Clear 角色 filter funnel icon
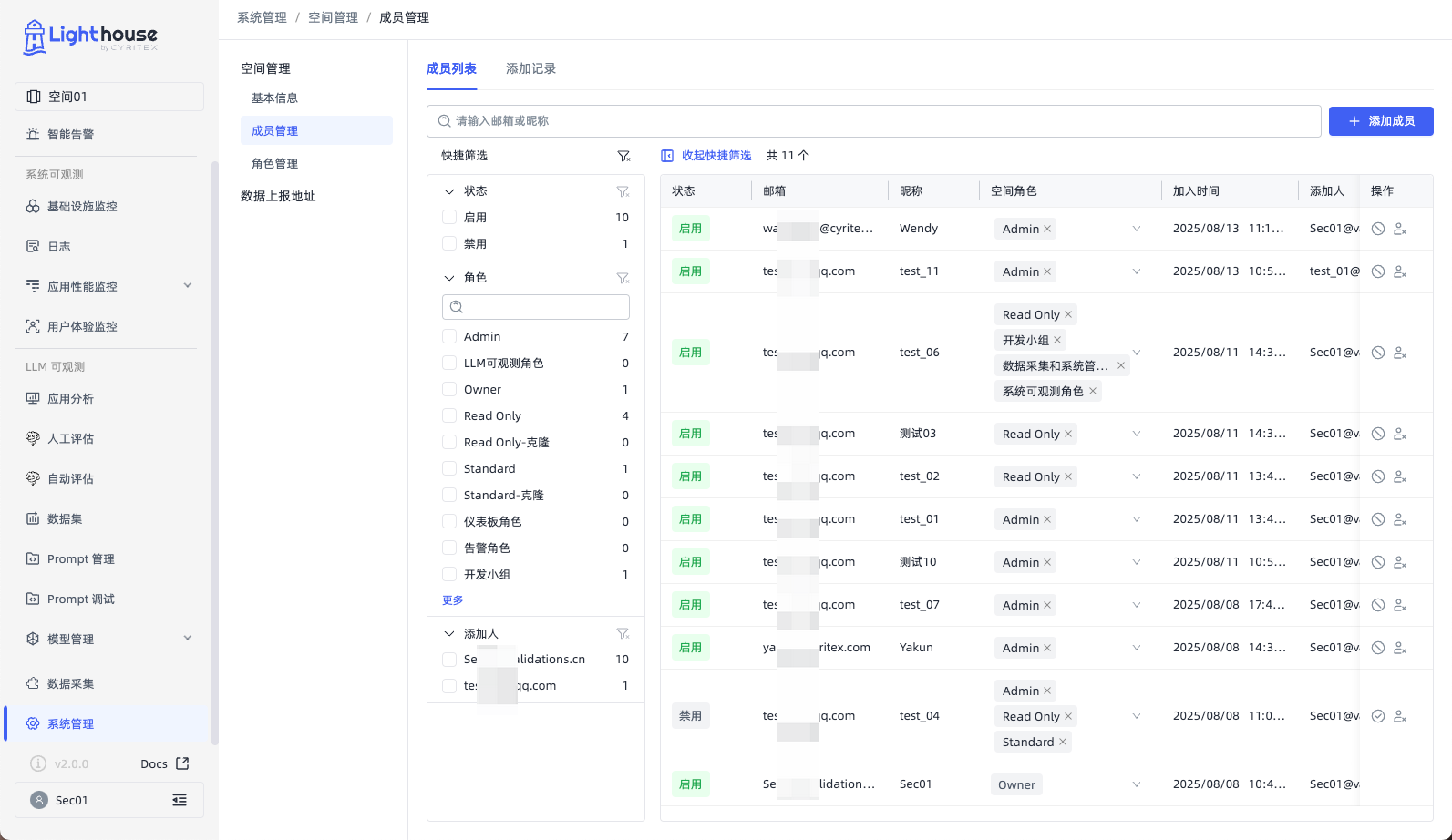Viewport: 1452px width, 840px height. tap(623, 278)
